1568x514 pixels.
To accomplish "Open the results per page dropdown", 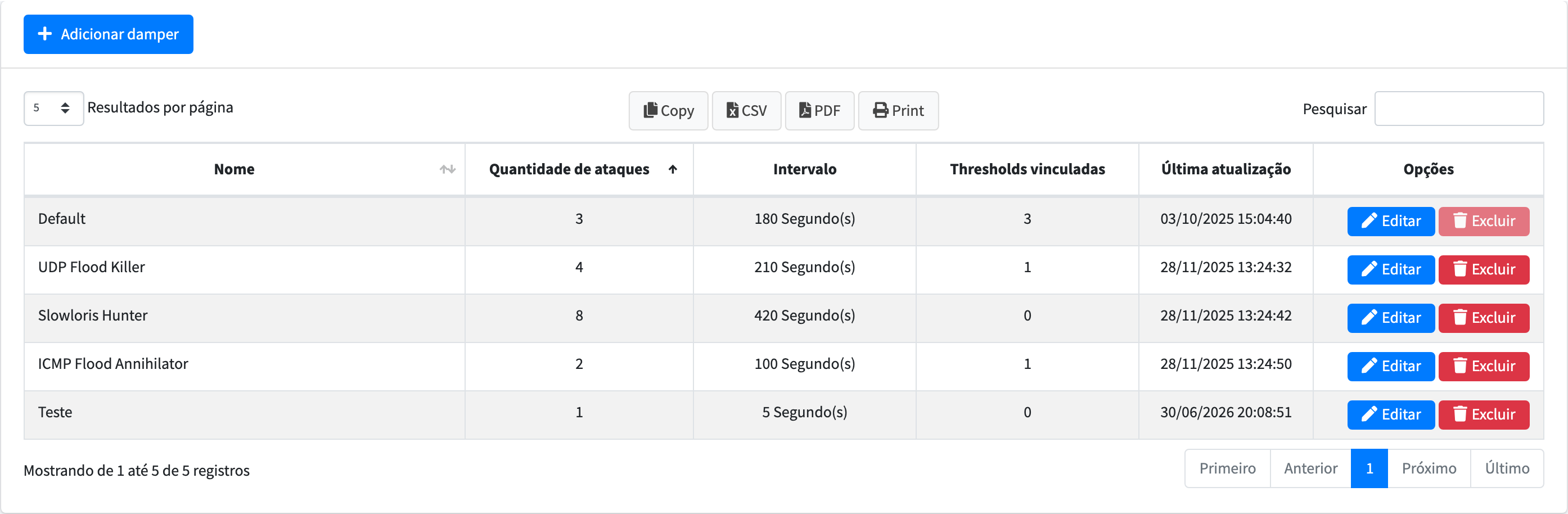I will click(x=53, y=109).
